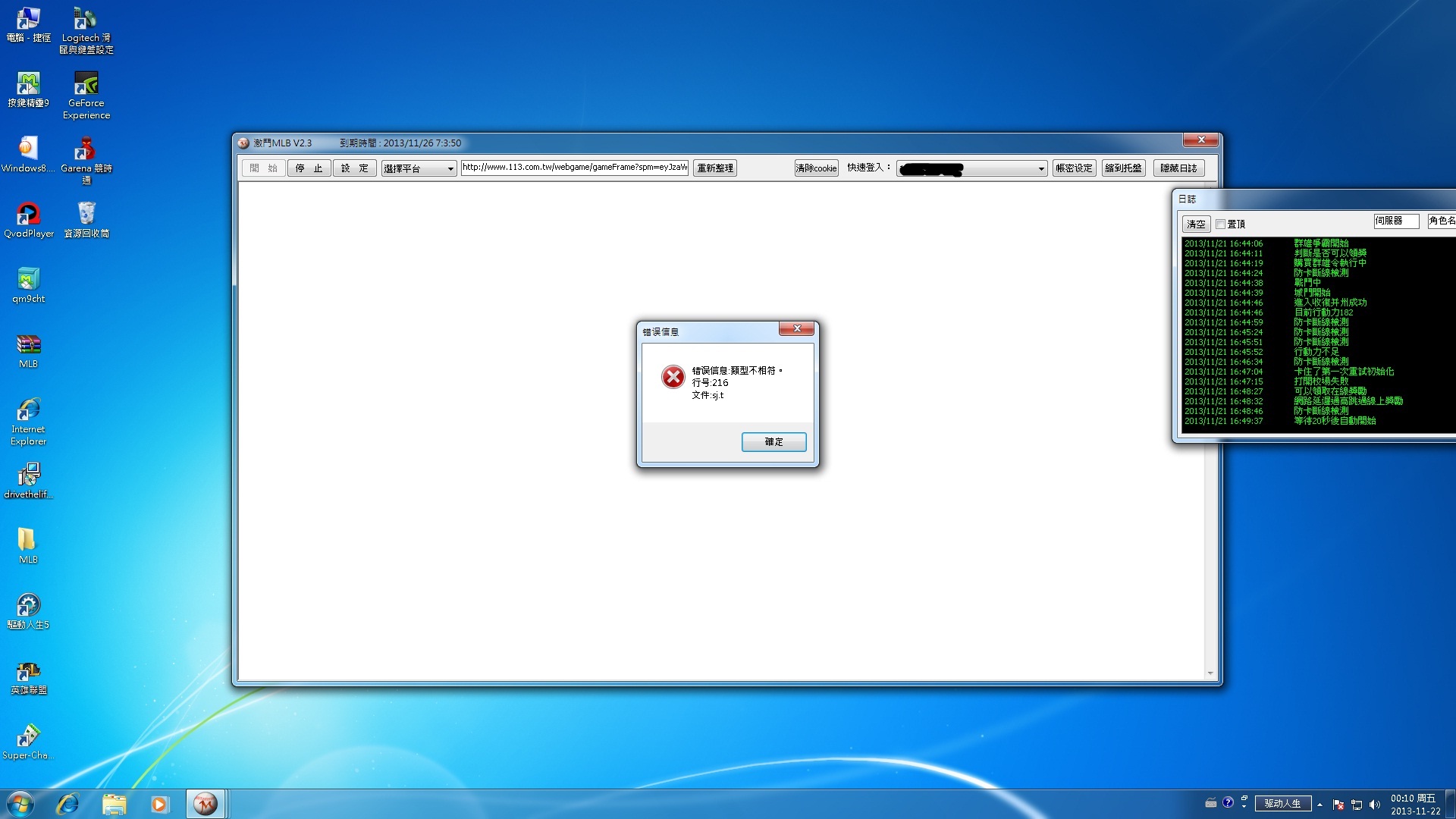The image size is (1456, 819).
Task: Click the 清空 button in log window
Action: pos(1196,224)
